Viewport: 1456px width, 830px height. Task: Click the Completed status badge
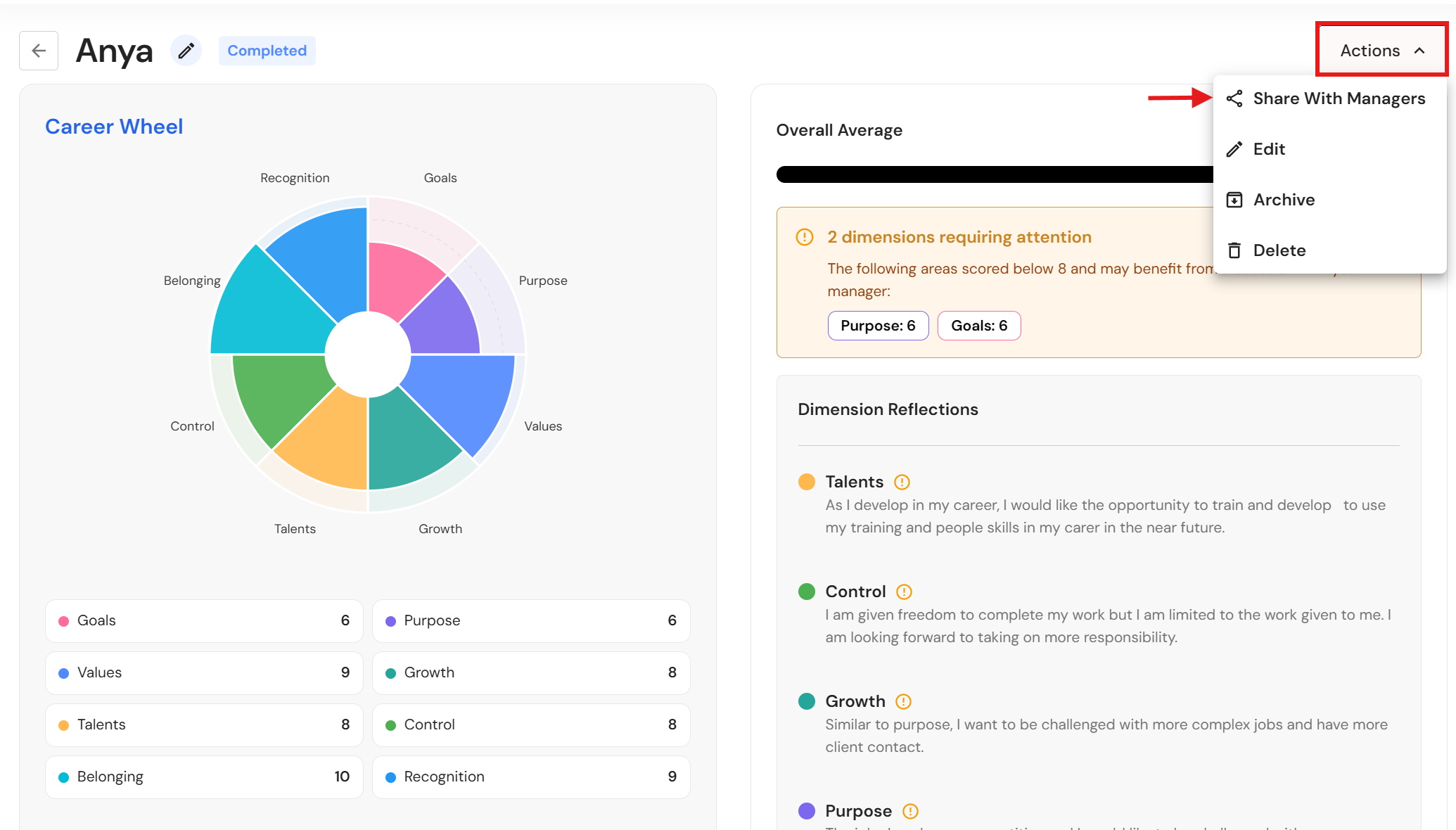coord(267,51)
